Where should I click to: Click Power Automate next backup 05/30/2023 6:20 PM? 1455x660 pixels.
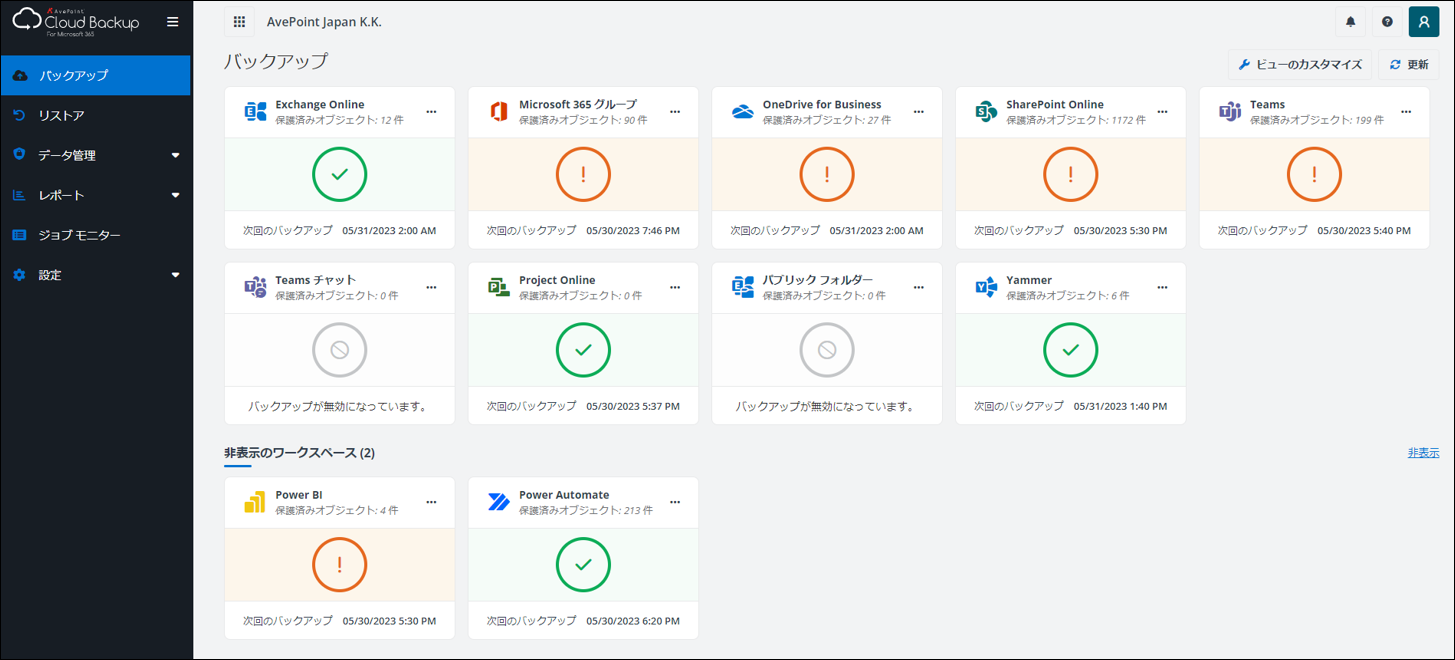point(633,621)
